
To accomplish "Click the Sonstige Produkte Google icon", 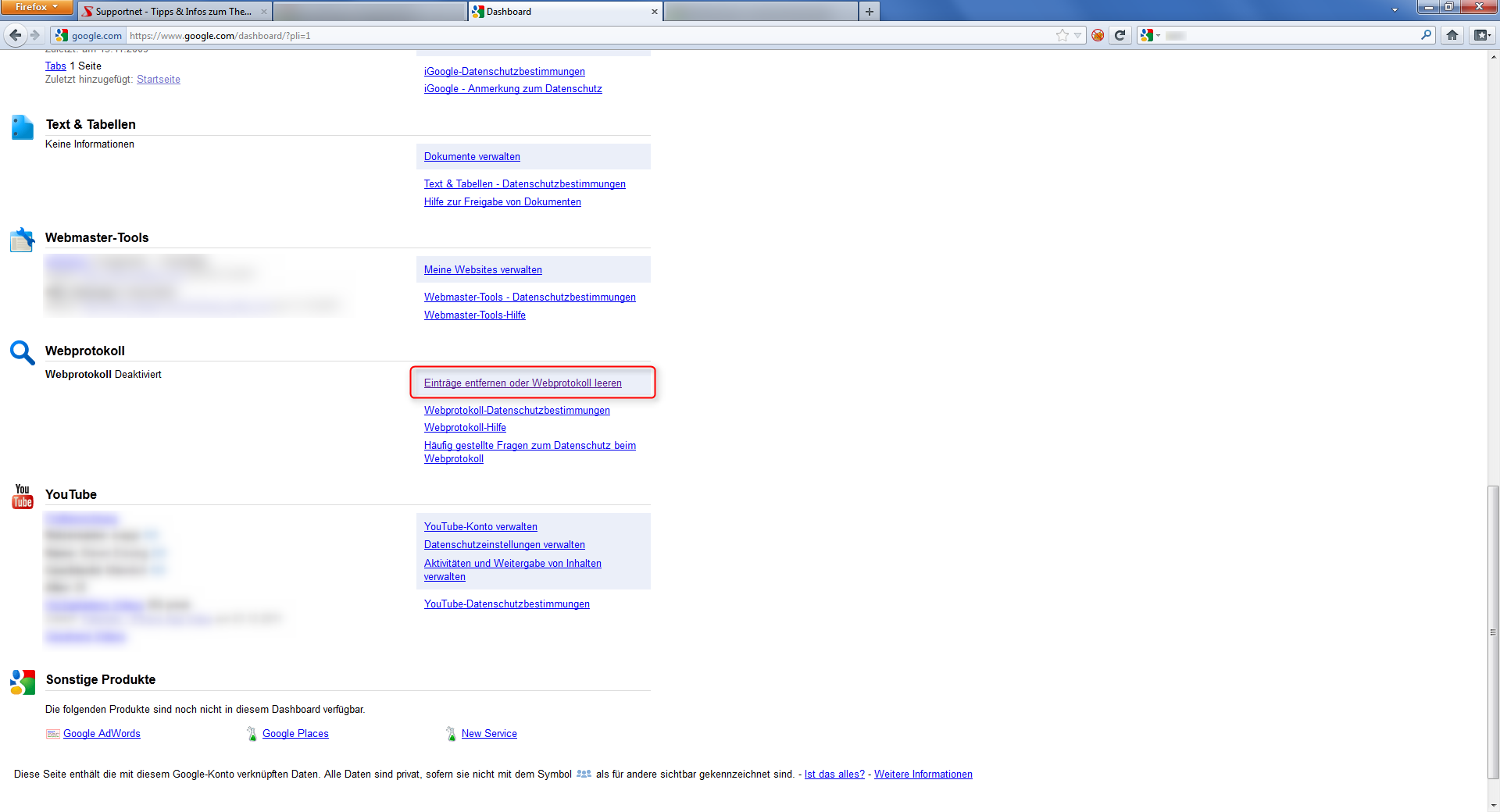I will (22, 682).
